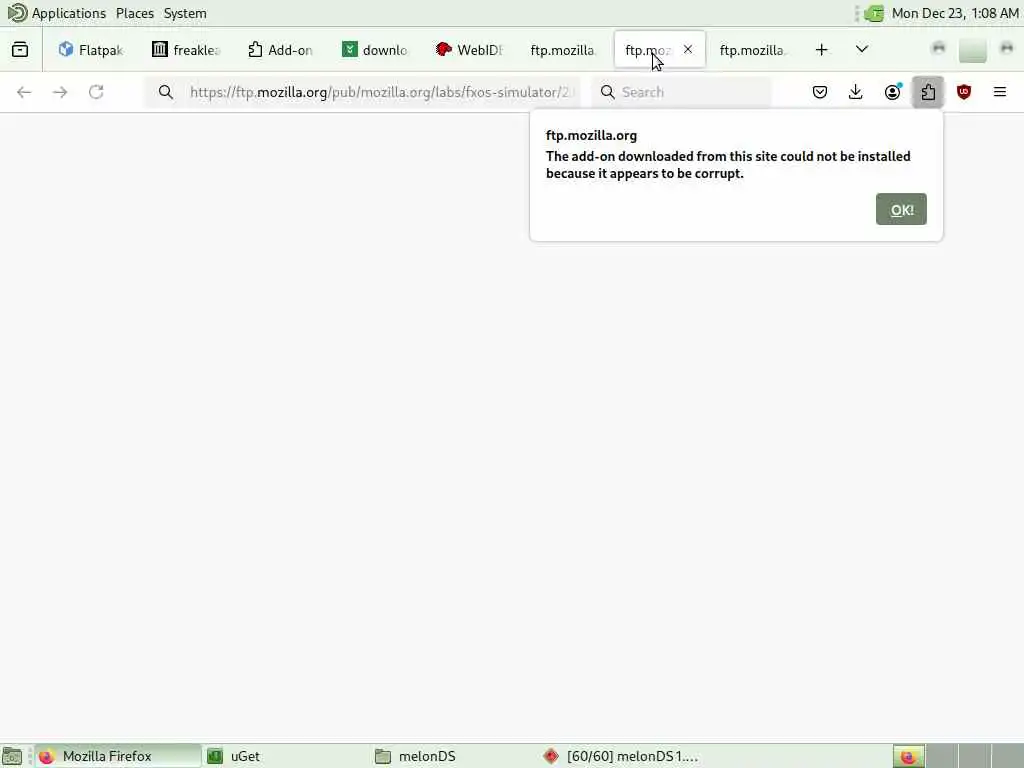Viewport: 1024px width, 768px height.
Task: Open the ftp.mozilla tab left of the active tab
Action: coord(563,50)
